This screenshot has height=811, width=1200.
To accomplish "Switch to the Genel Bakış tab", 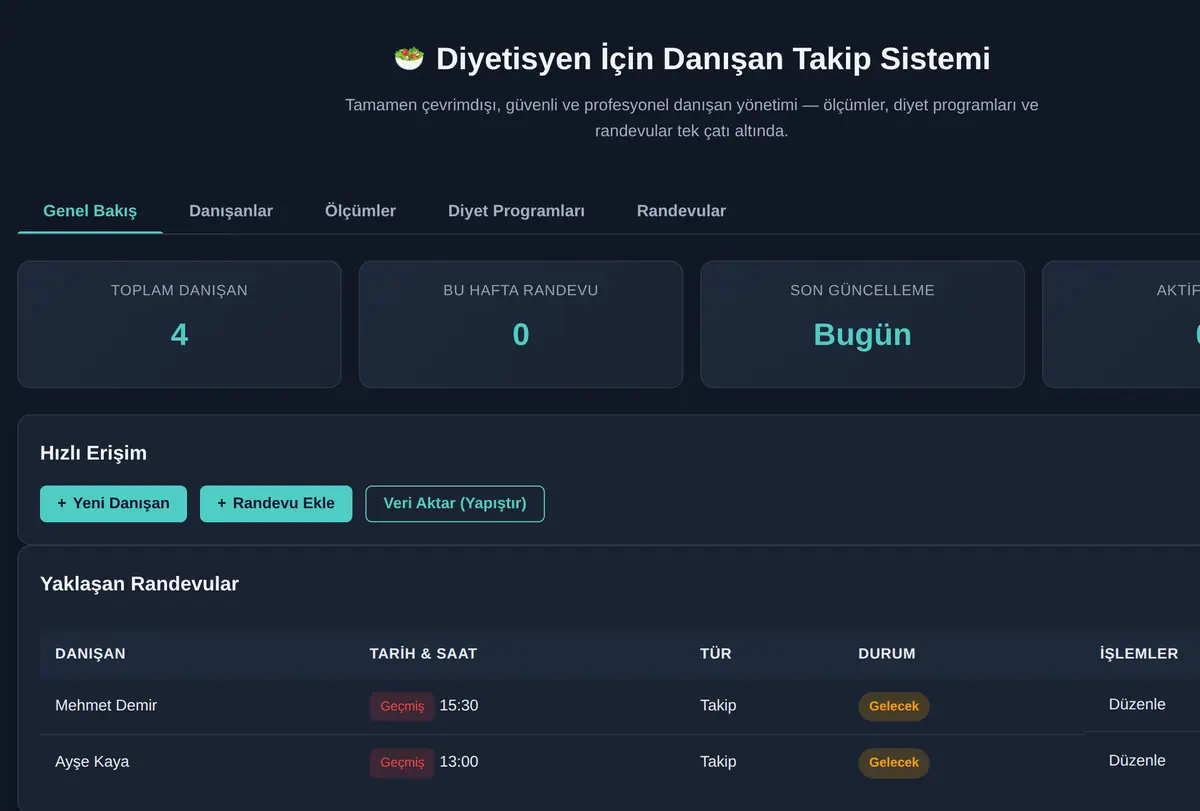I will pos(90,211).
